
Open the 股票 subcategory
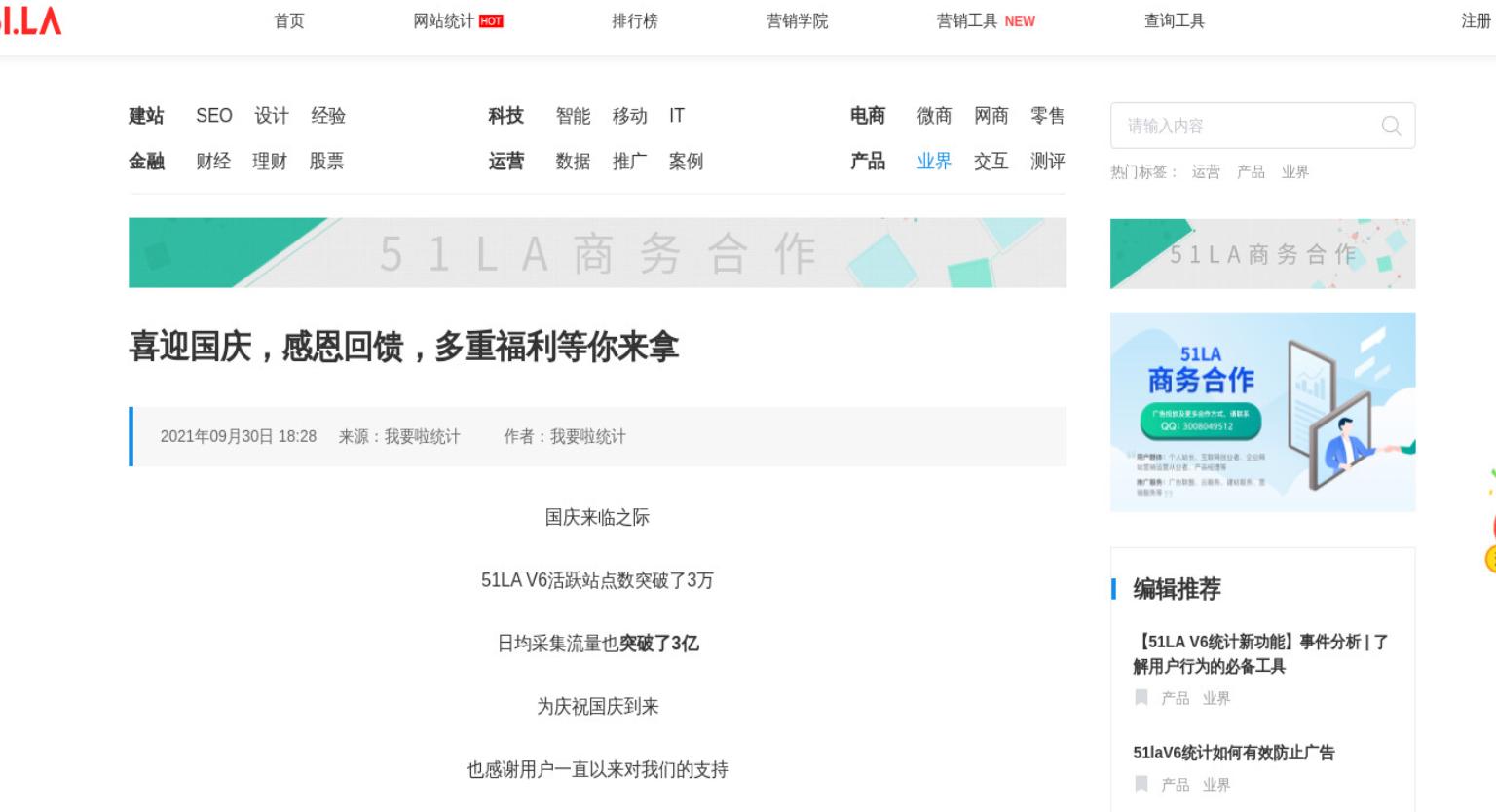click(x=326, y=162)
